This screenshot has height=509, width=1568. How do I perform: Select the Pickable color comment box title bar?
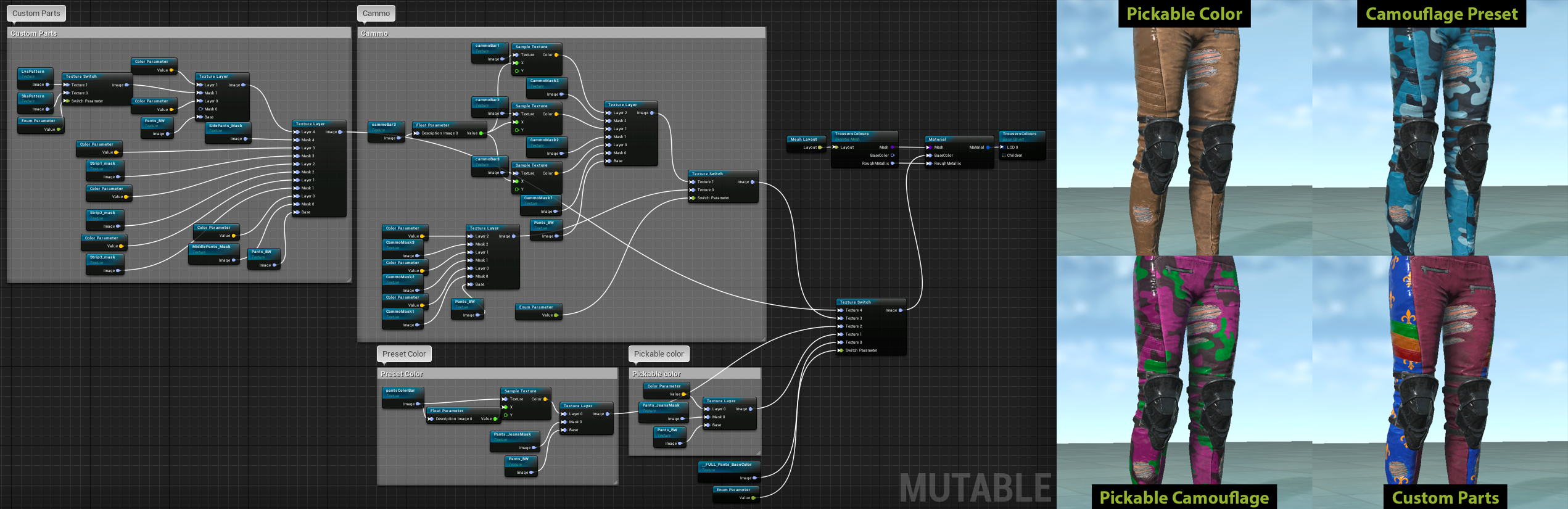(695, 374)
